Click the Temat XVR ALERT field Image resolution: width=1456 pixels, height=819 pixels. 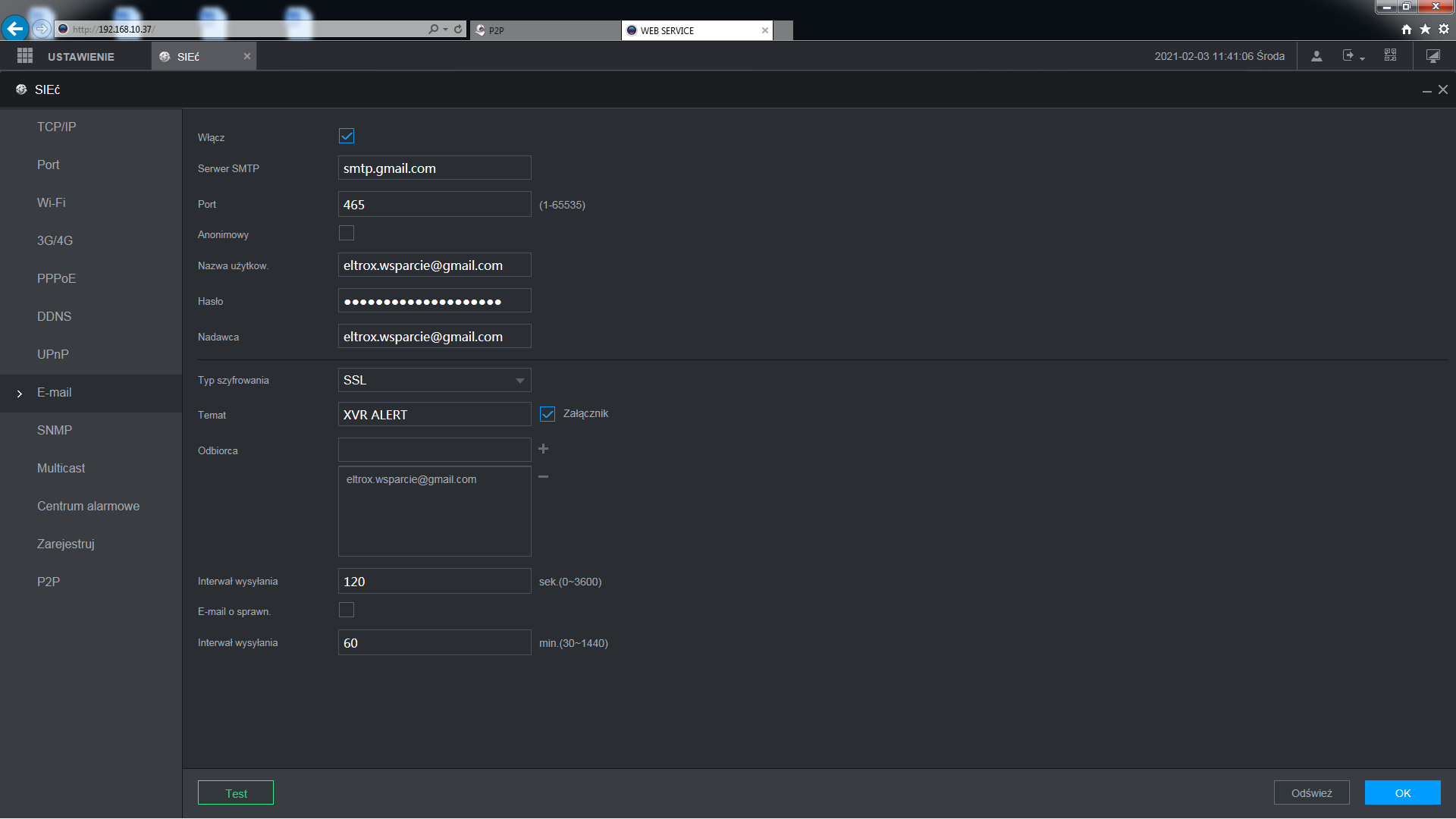435,415
